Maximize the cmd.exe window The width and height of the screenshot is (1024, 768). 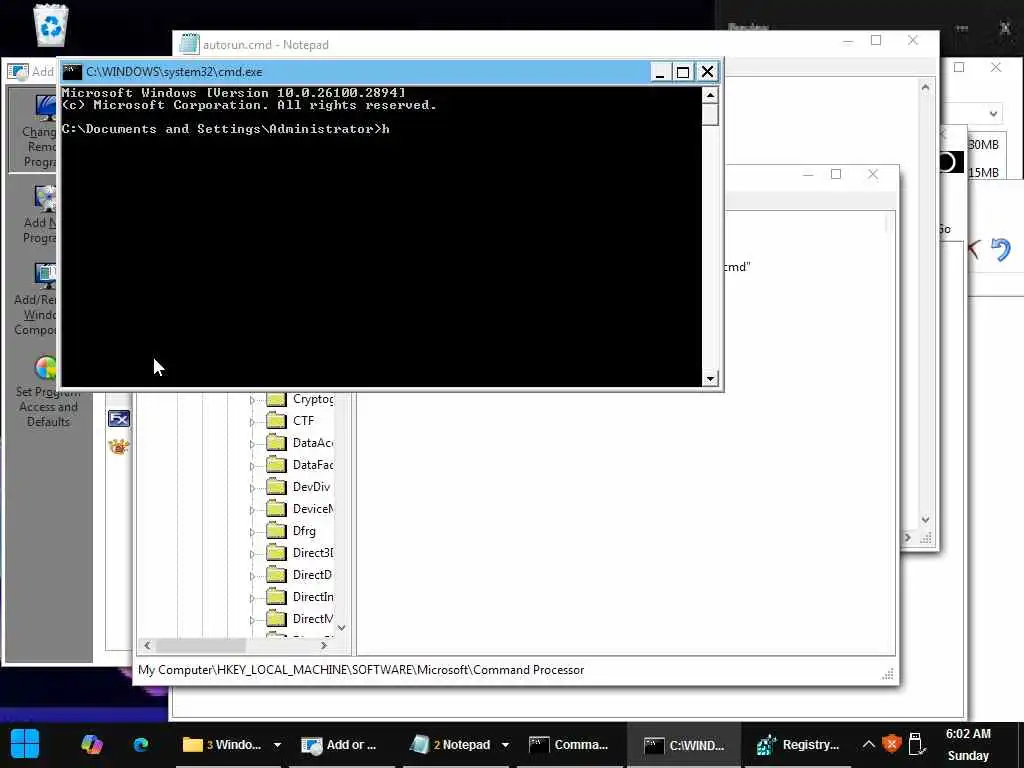683,72
